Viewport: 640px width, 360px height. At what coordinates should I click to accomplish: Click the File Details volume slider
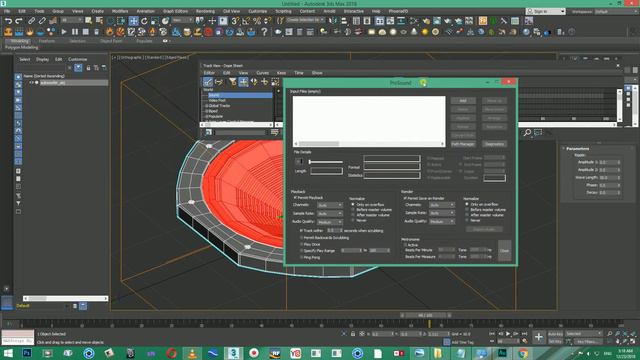[x=326, y=162]
